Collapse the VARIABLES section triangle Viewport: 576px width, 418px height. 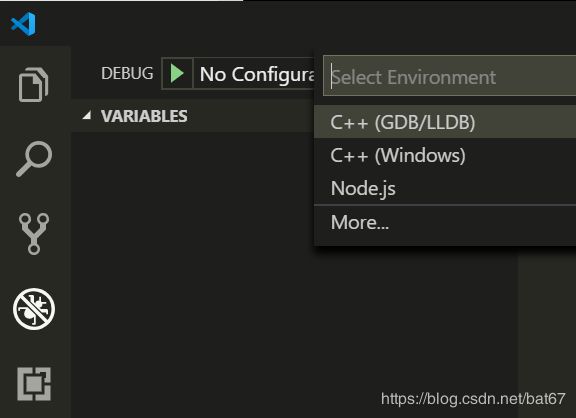87,116
